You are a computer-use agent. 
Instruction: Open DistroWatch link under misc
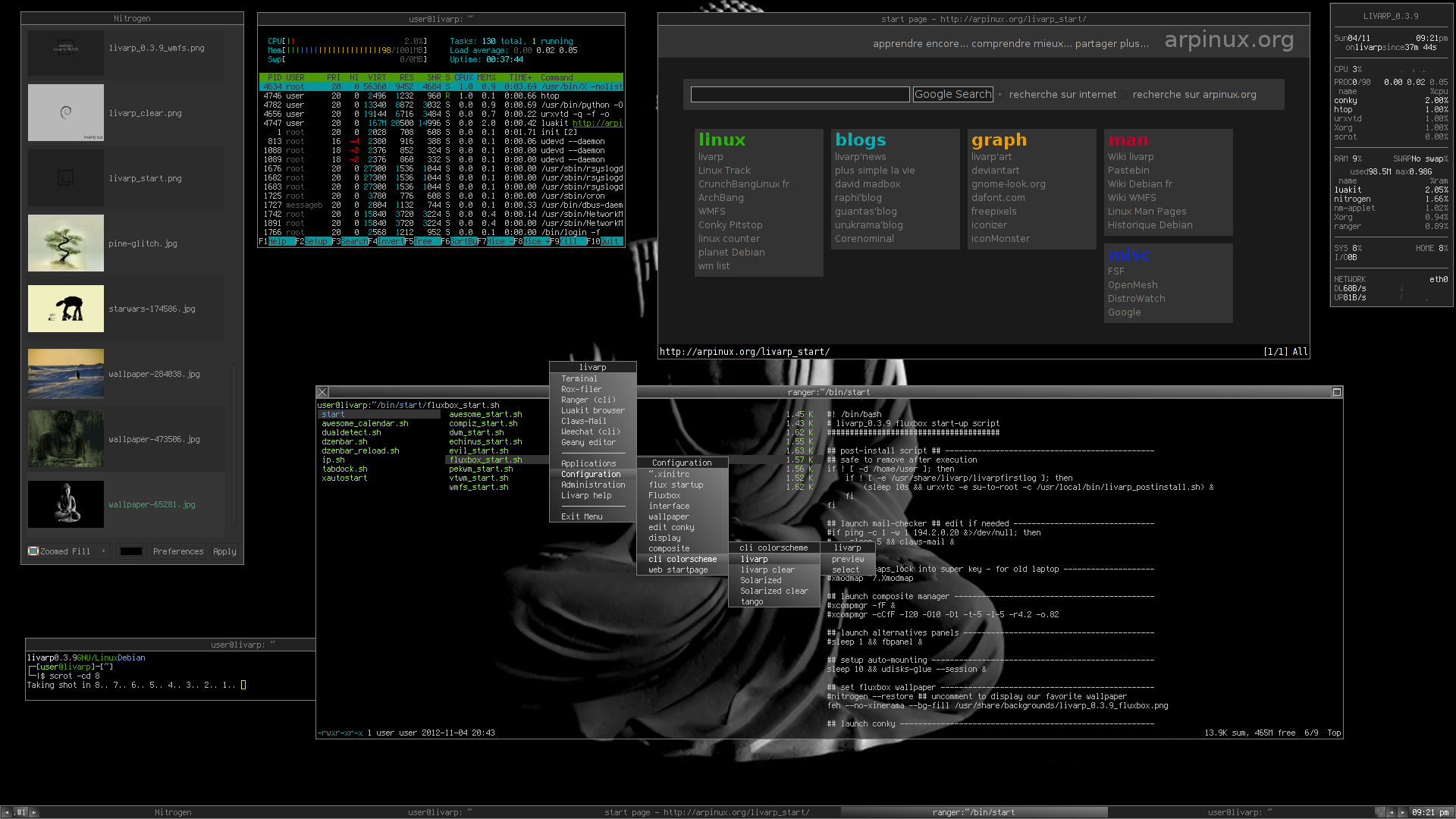[1136, 298]
